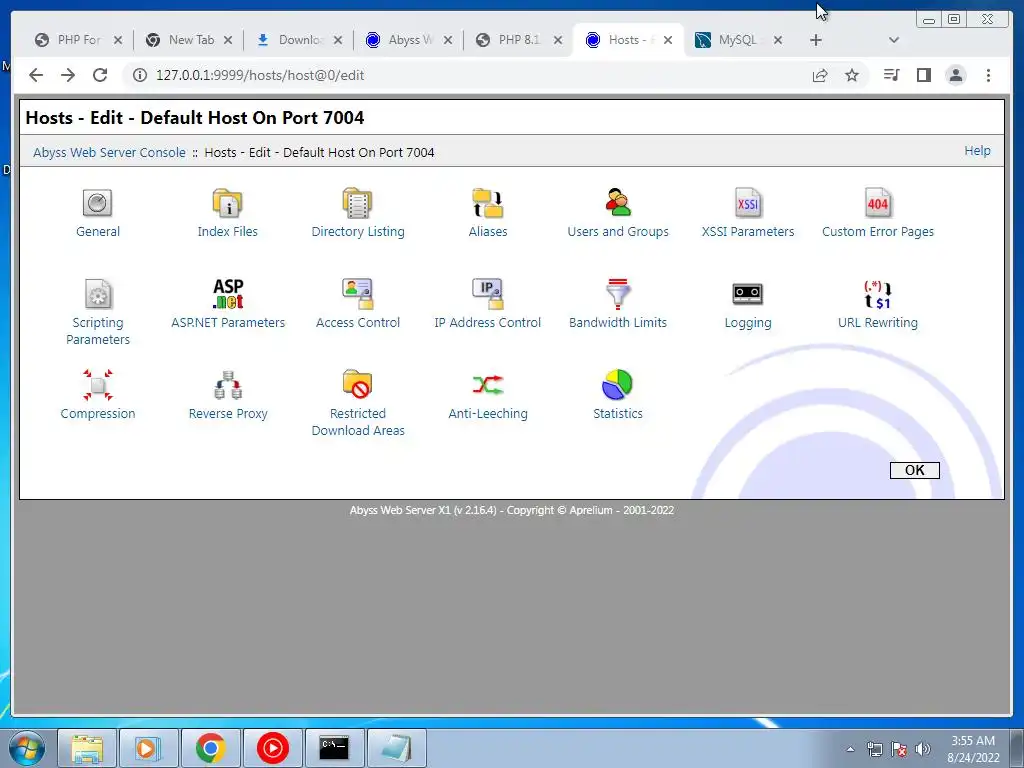Open the Access Control icon
The image size is (1024, 768).
(357, 294)
